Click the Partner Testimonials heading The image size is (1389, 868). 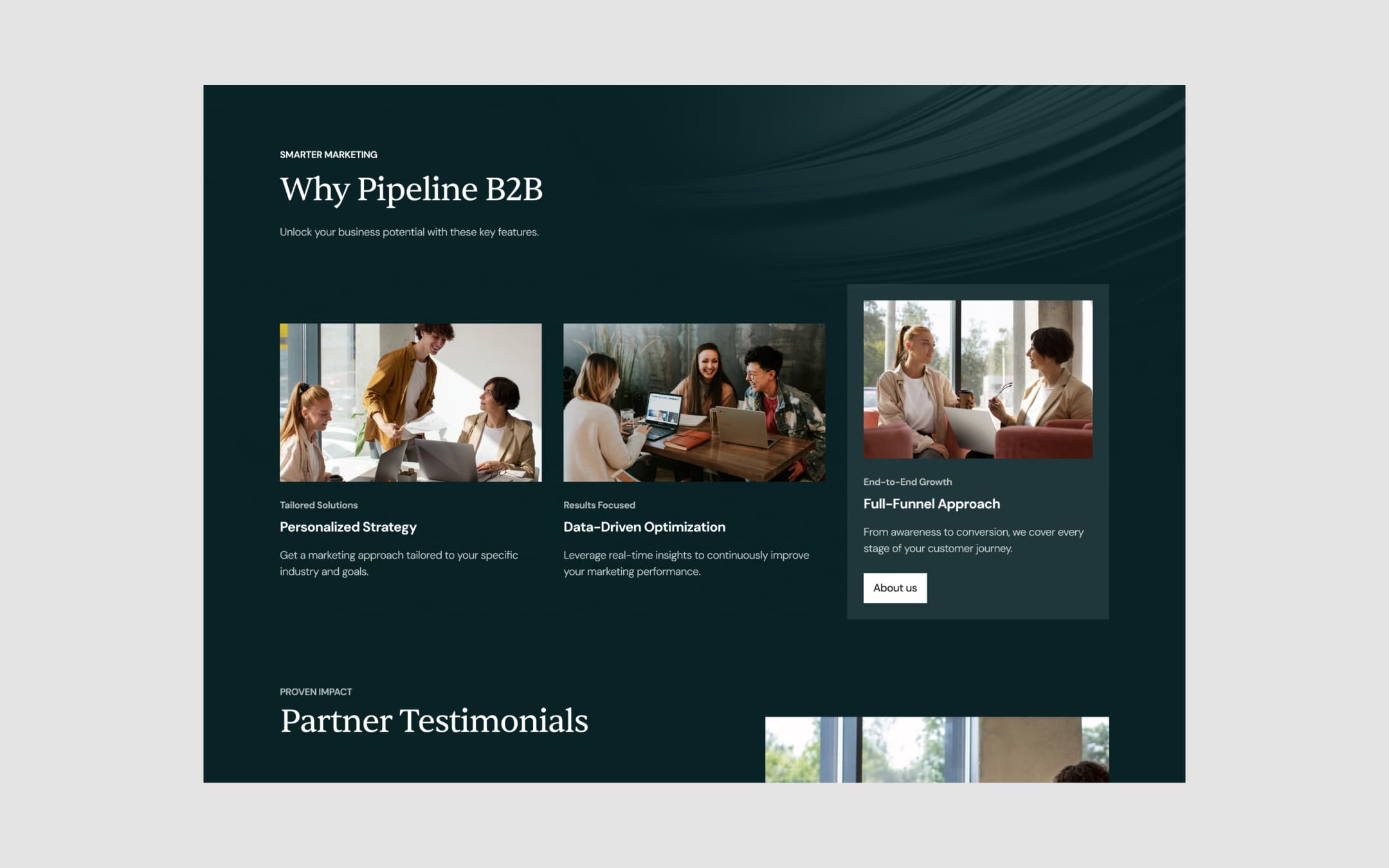click(x=434, y=721)
